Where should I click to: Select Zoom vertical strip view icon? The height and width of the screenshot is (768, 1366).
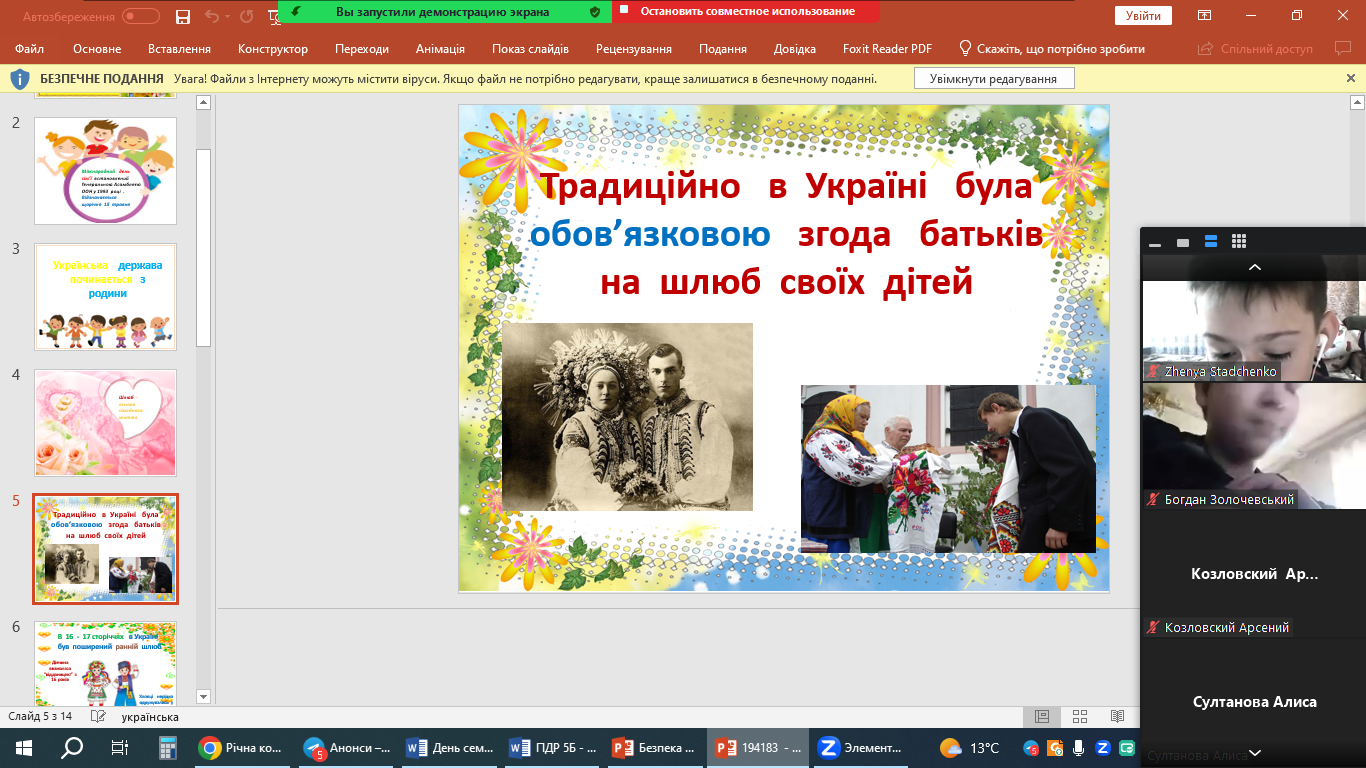click(1211, 242)
